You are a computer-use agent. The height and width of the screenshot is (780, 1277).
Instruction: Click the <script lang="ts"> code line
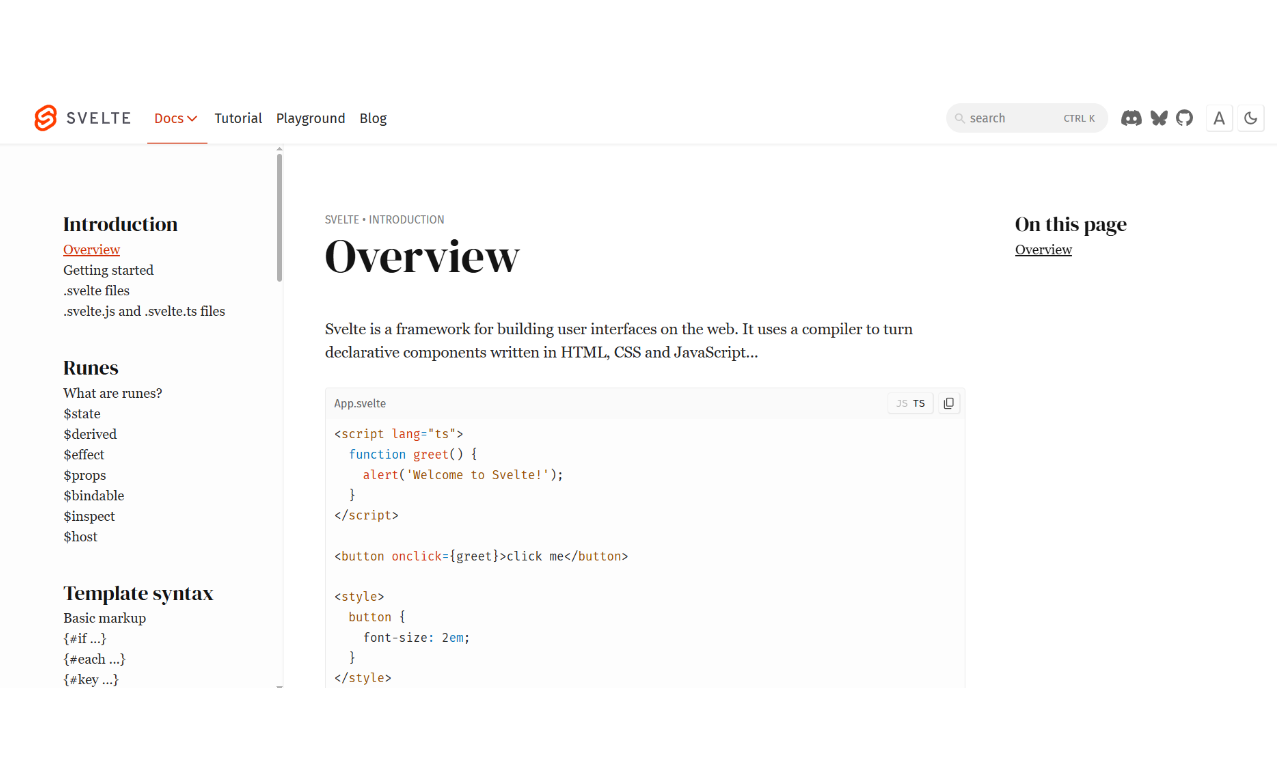(399, 434)
